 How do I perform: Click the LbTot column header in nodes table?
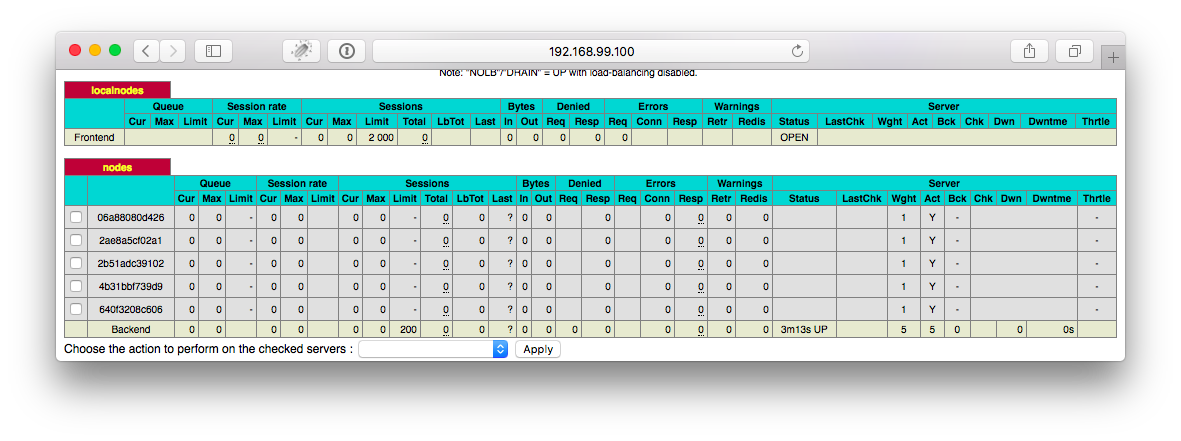pos(471,199)
